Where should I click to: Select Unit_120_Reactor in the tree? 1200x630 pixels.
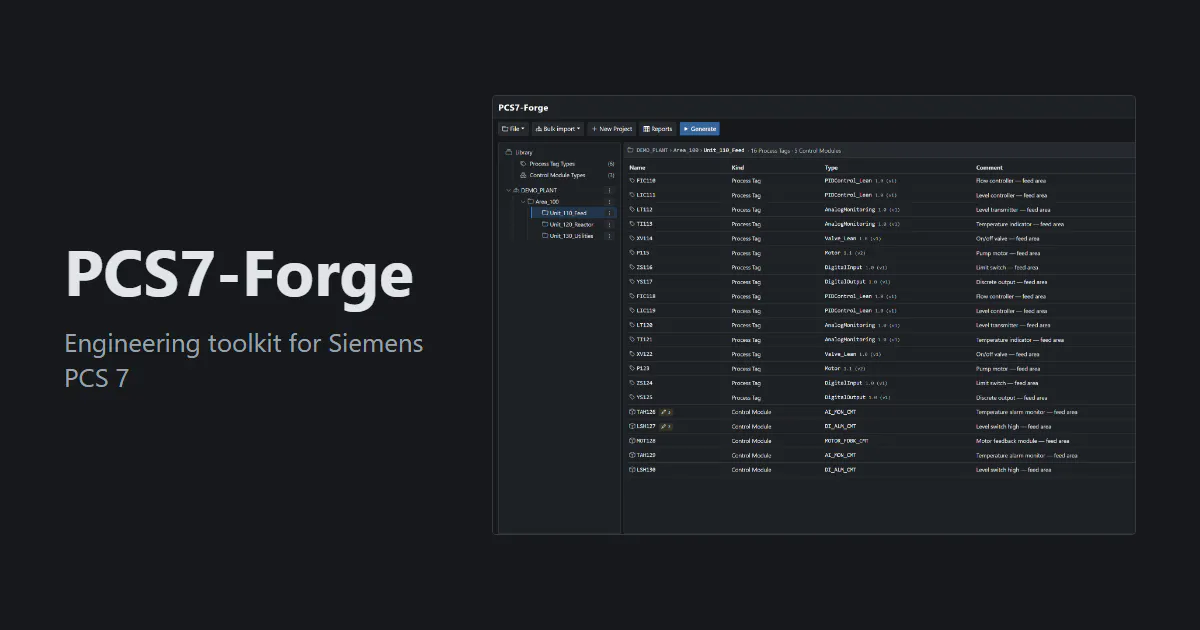(570, 224)
